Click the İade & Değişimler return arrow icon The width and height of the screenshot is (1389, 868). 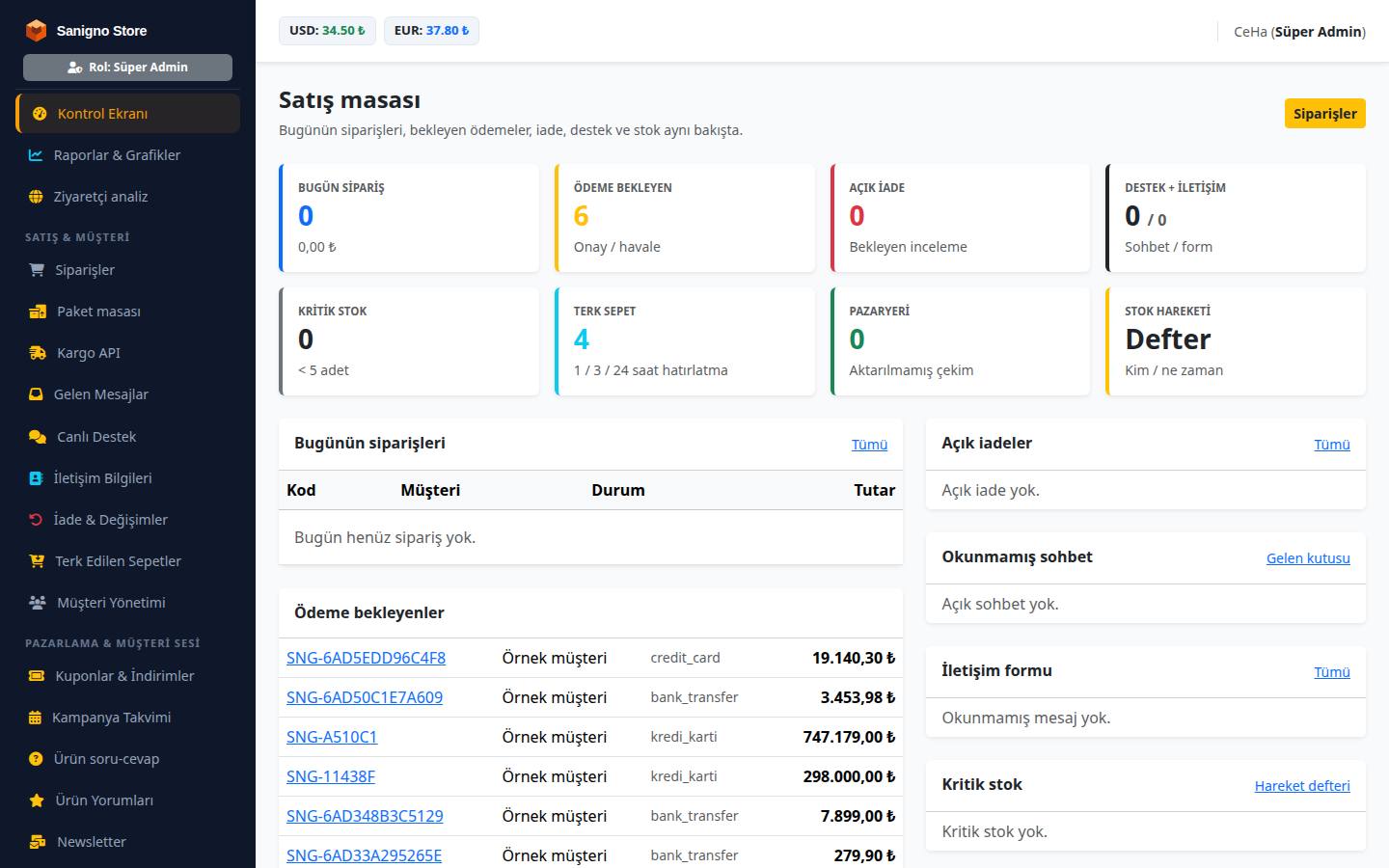[36, 520]
